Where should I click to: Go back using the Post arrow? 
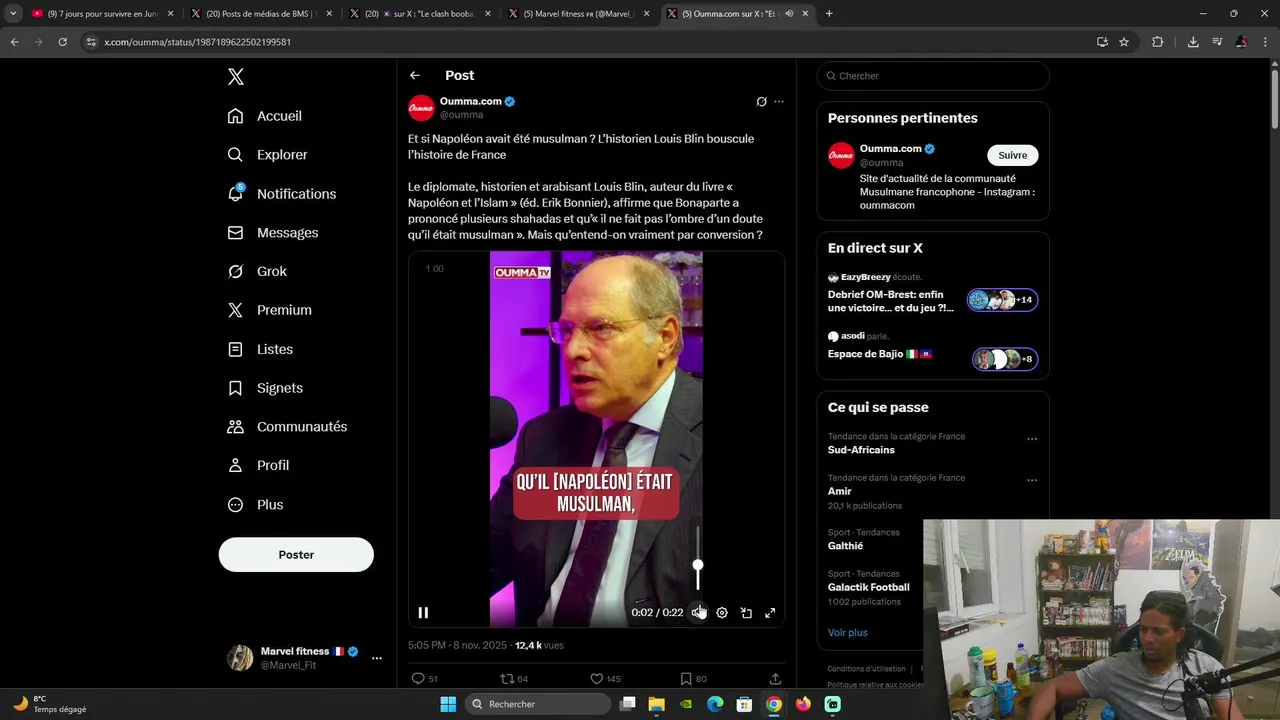coord(415,75)
